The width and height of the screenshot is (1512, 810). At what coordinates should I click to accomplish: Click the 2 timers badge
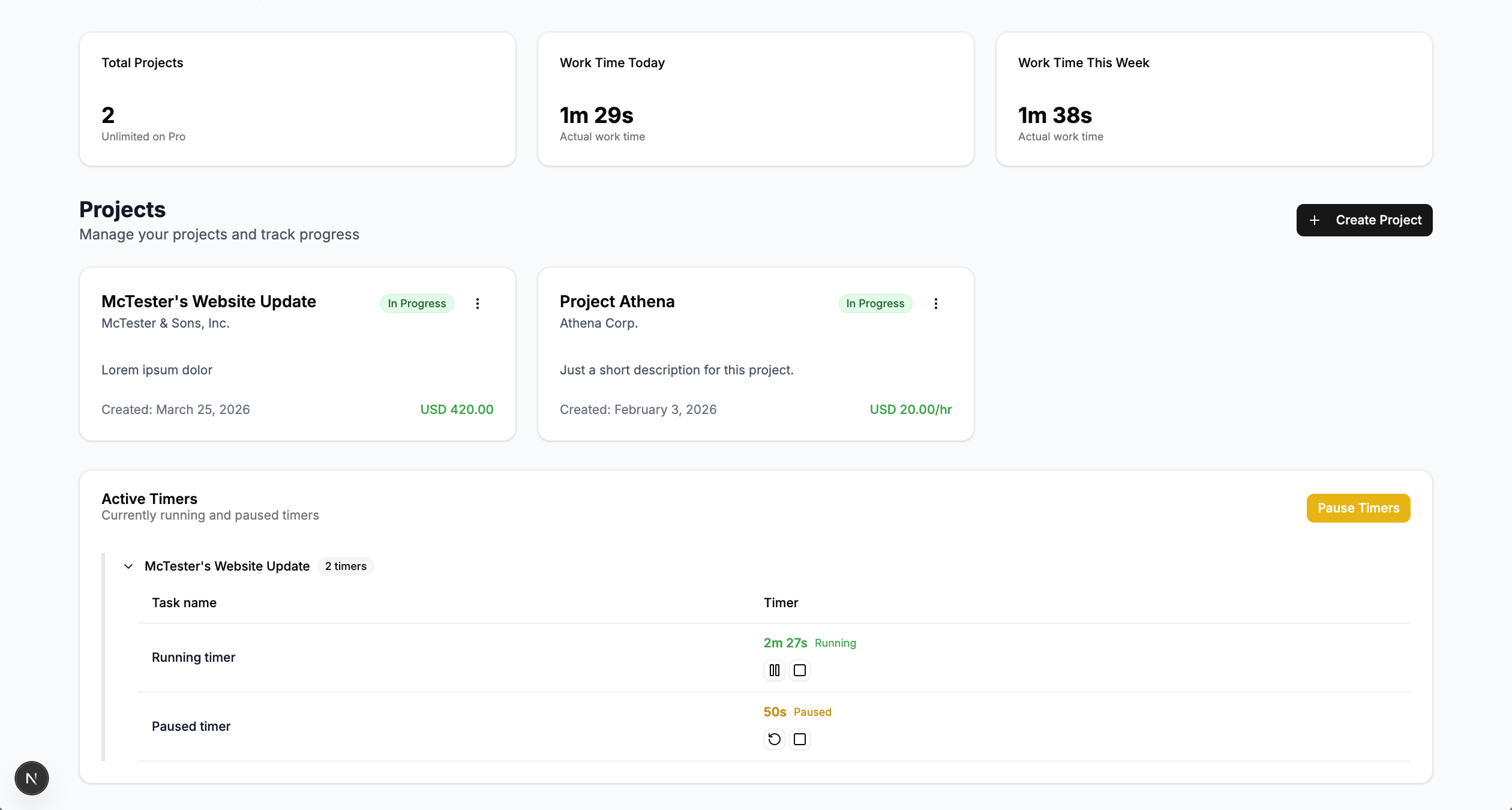346,566
